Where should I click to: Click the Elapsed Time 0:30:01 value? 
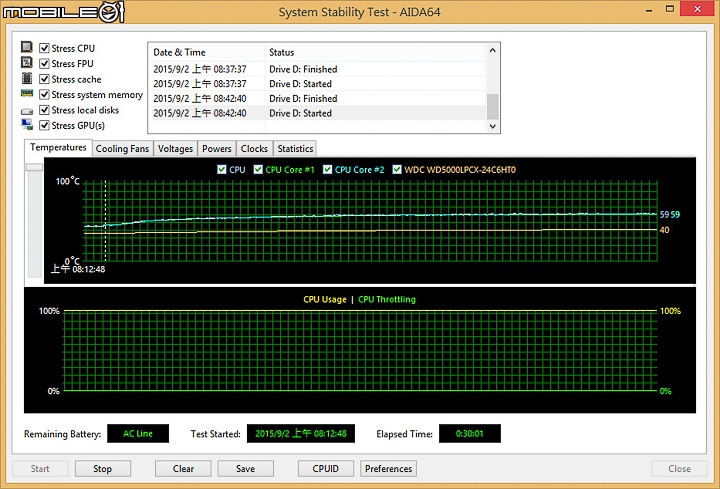click(x=470, y=433)
